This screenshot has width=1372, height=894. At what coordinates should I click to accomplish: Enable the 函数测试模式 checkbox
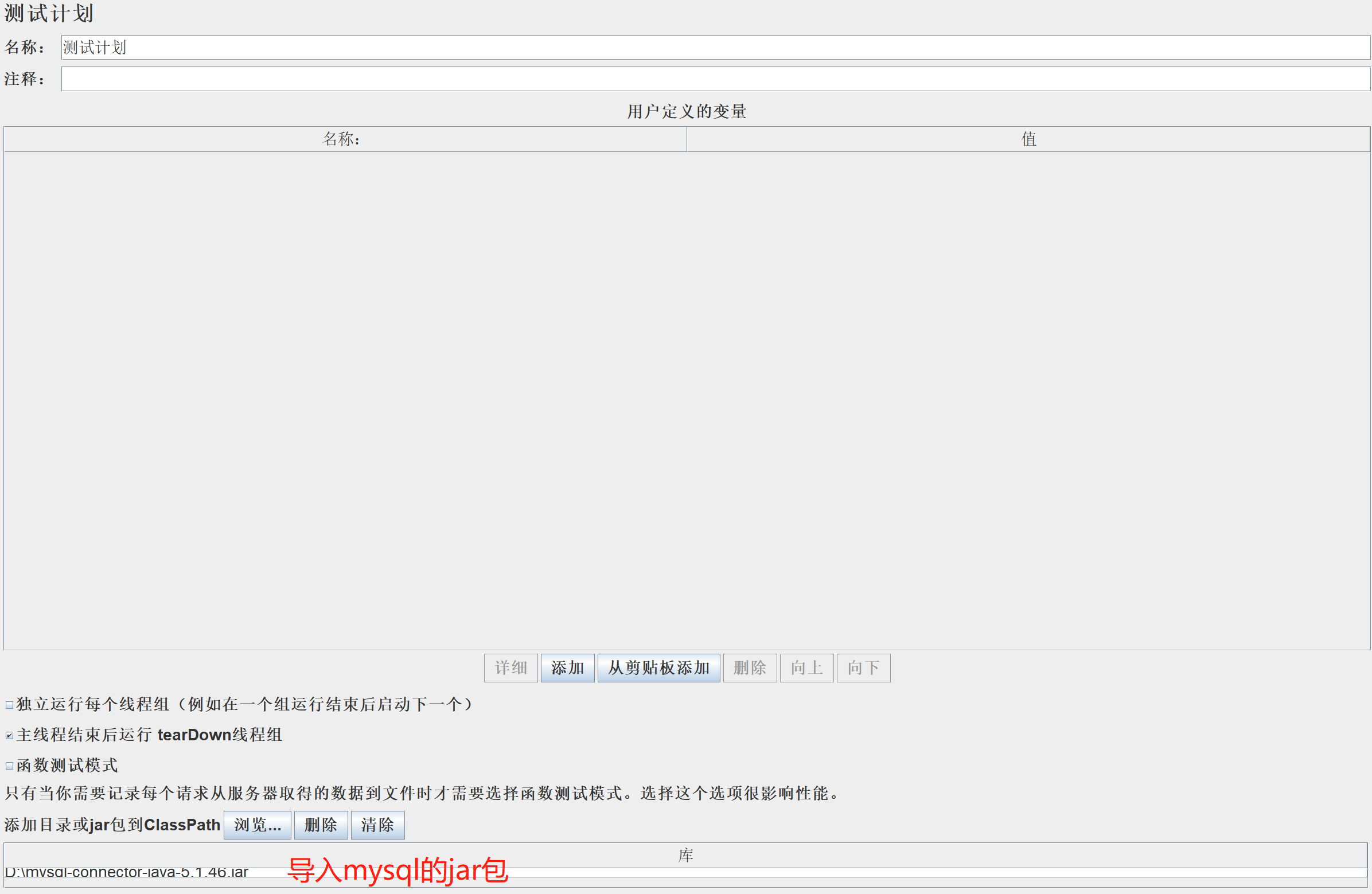[x=10, y=766]
